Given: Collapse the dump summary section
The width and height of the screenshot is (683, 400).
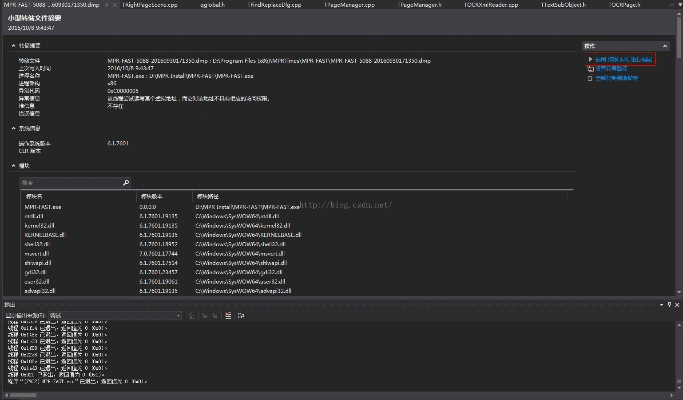Looking at the screenshot, I should click(x=13, y=46).
